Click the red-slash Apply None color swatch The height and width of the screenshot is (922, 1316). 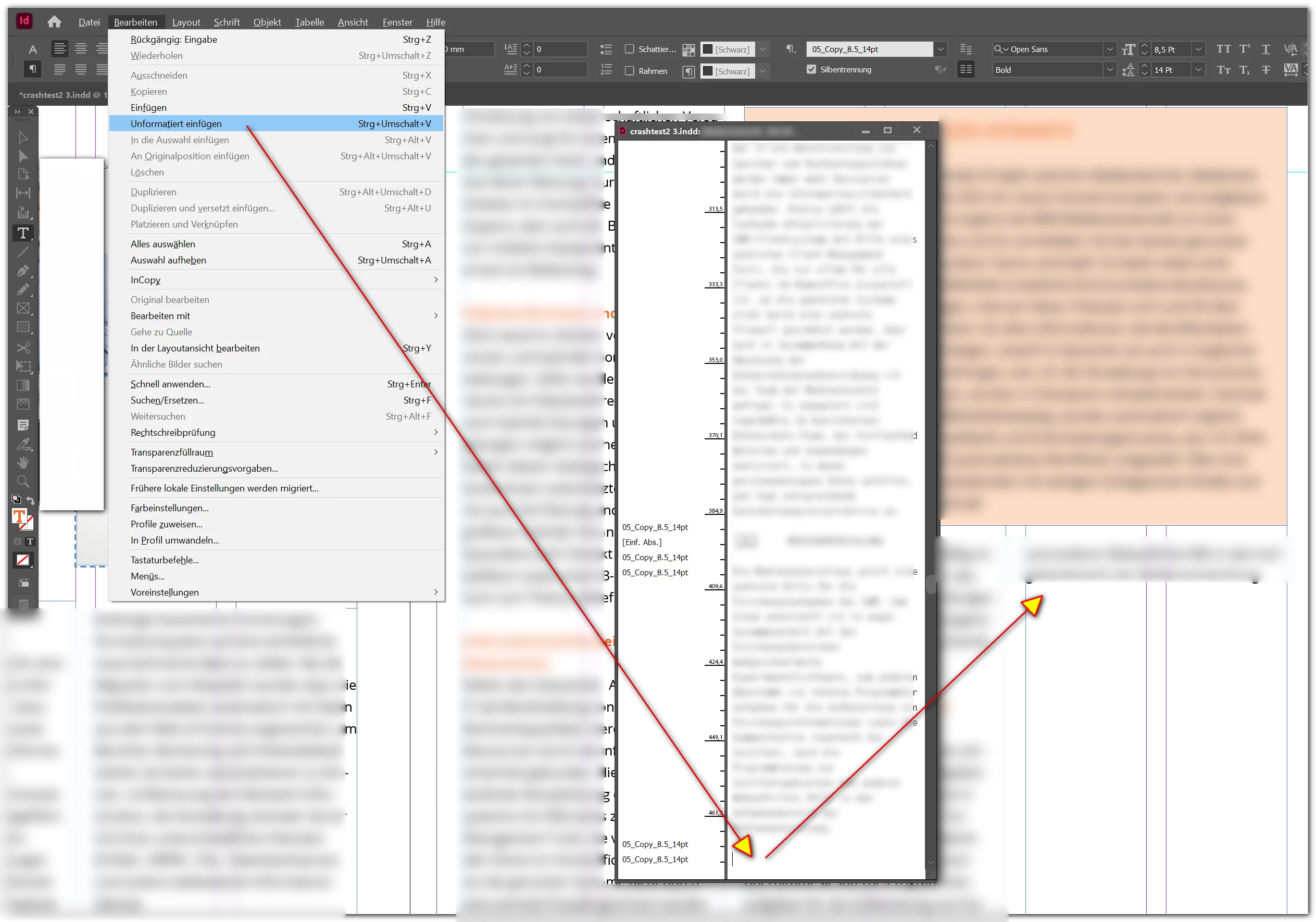(x=23, y=560)
